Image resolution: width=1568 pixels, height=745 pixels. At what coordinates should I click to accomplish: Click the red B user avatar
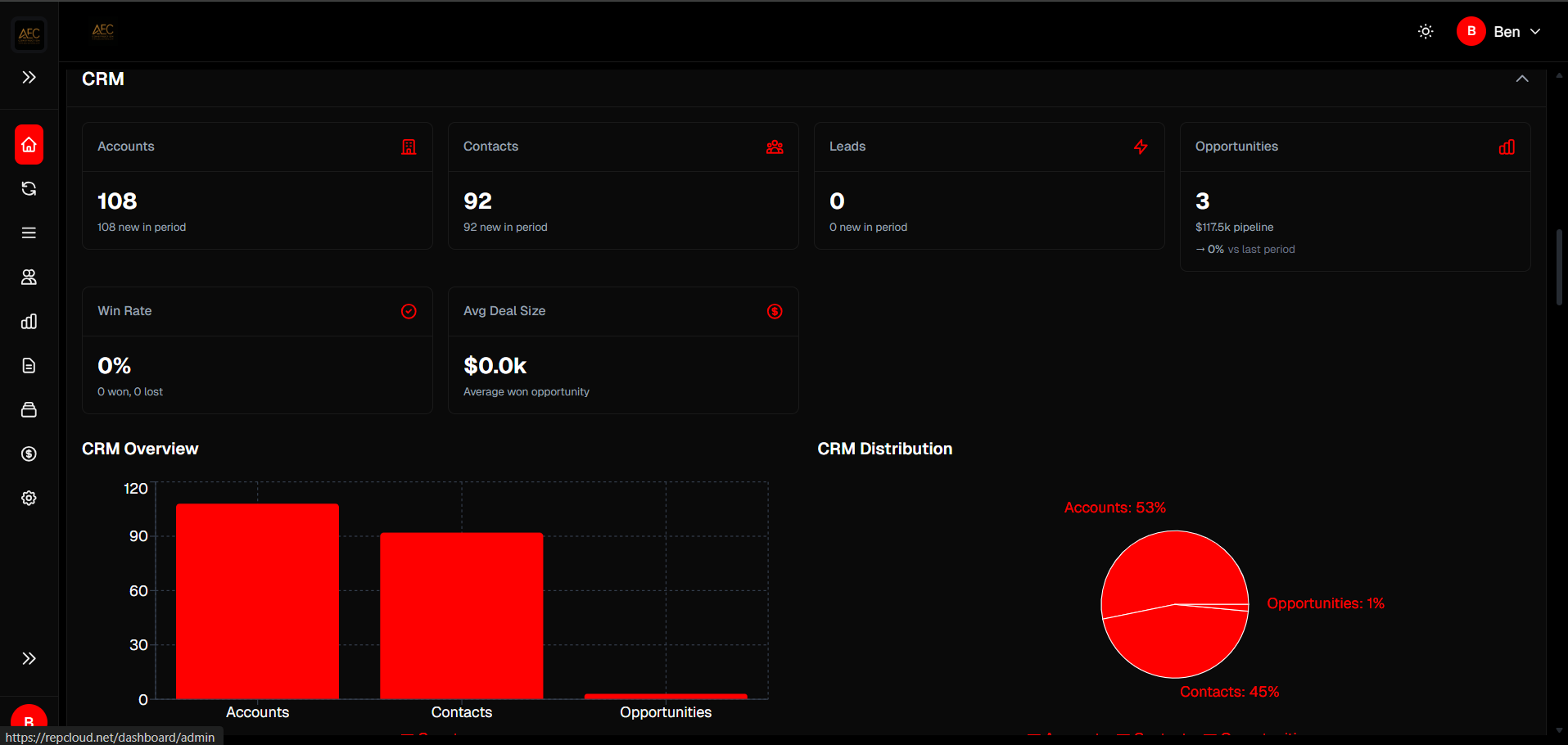coord(1471,31)
